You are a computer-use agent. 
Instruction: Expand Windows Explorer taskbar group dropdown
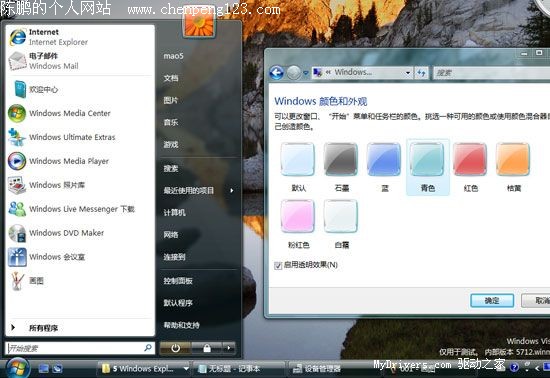click(186, 369)
